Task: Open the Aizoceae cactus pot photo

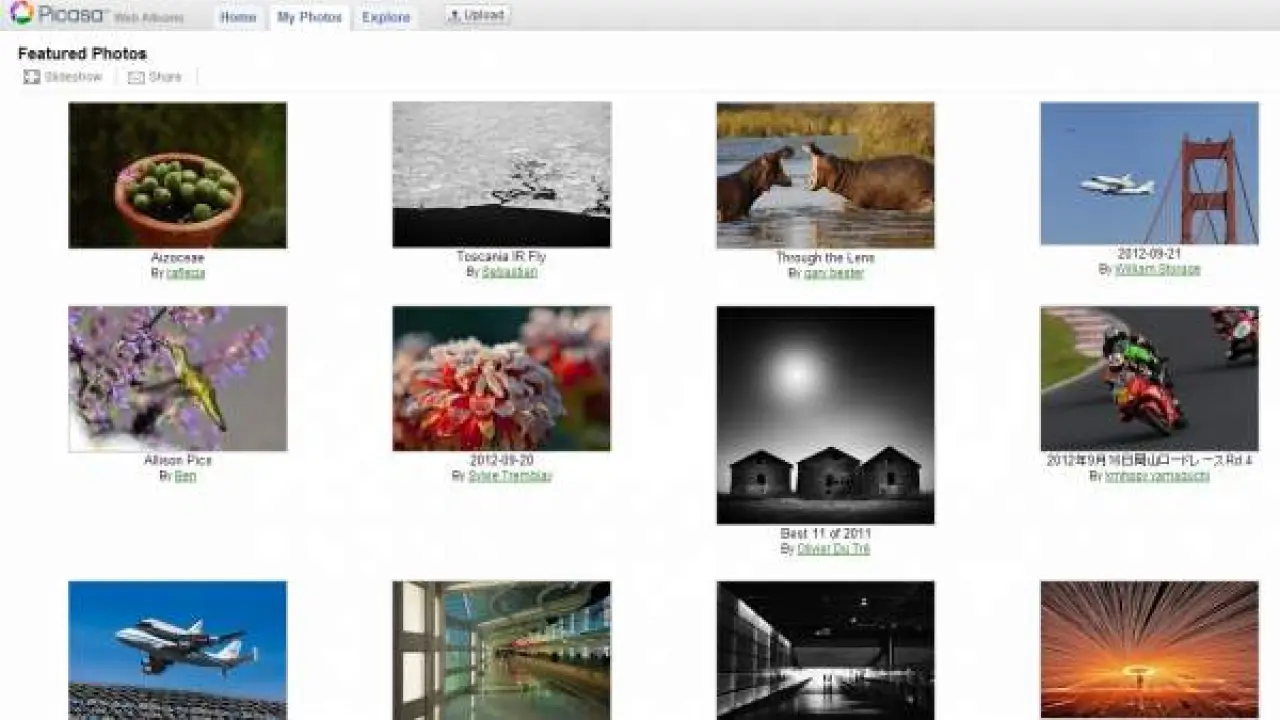Action: pos(177,175)
